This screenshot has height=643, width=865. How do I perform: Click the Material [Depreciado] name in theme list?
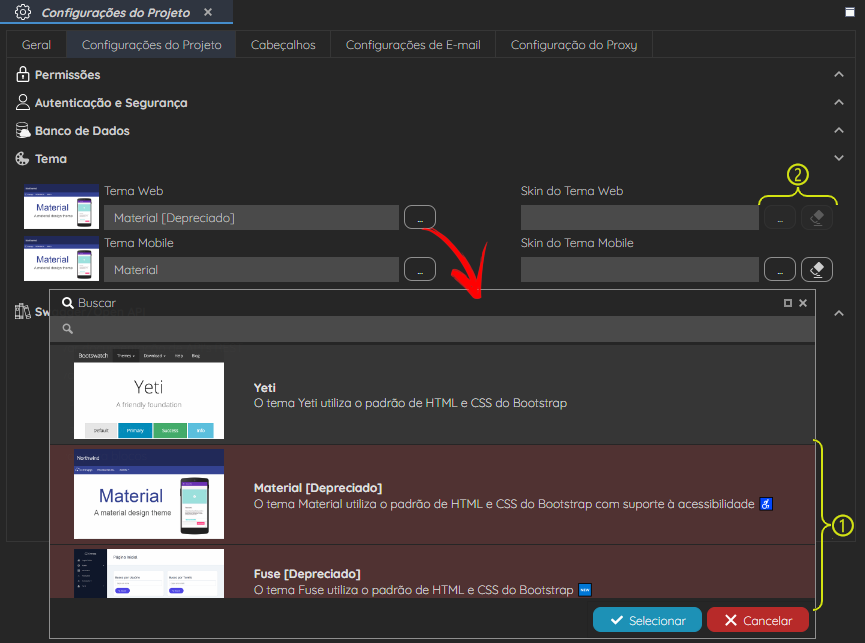click(318, 488)
